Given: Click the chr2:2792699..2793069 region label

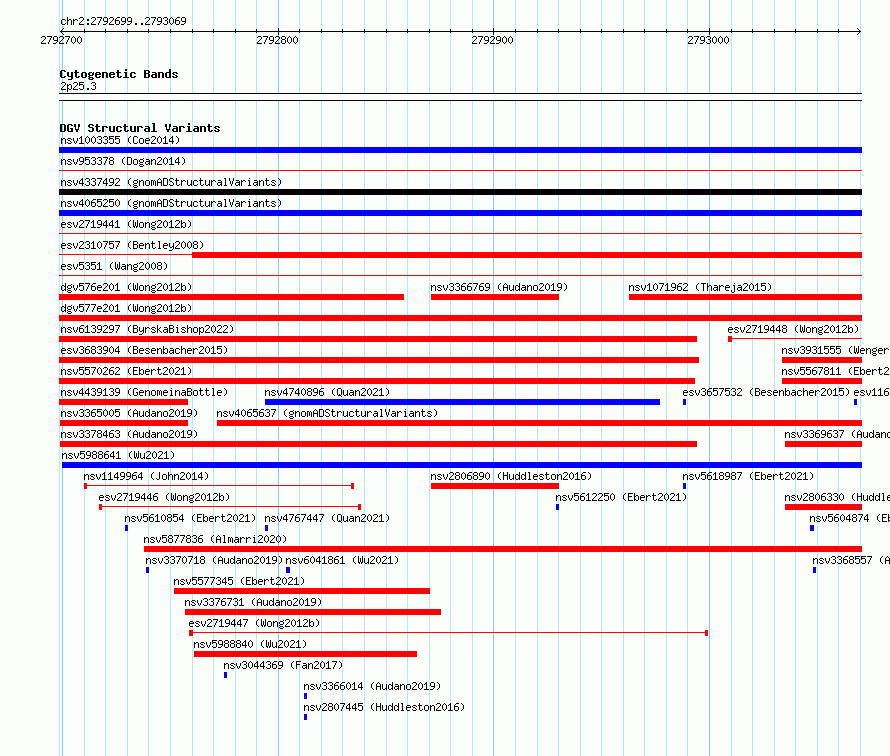Looking at the screenshot, I should coord(123,22).
